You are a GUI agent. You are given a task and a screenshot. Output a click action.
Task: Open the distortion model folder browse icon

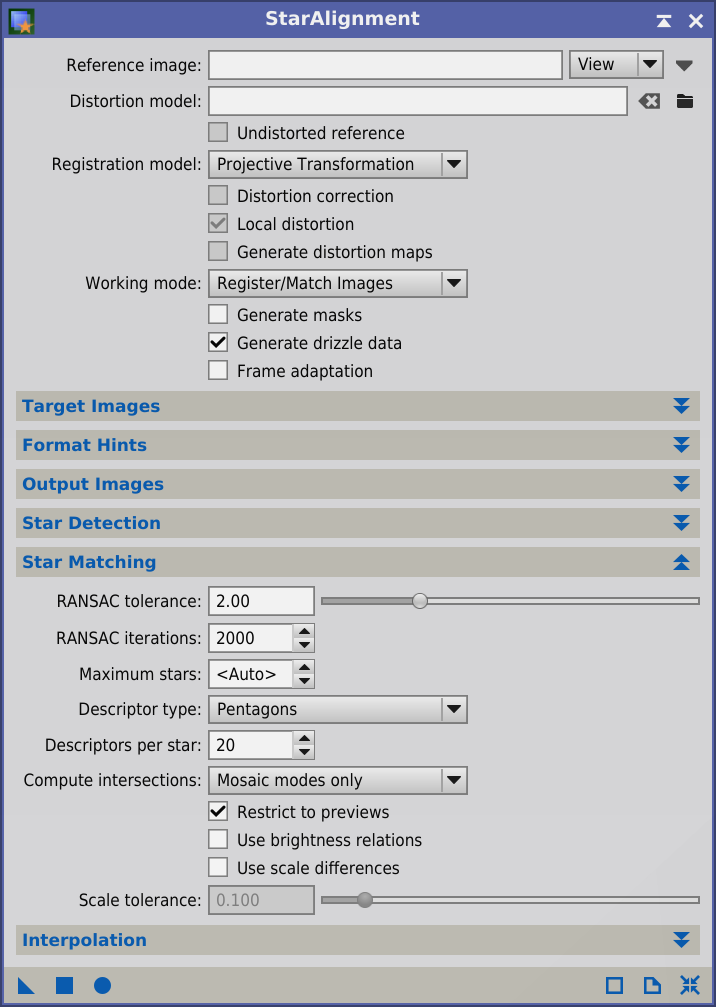point(685,101)
